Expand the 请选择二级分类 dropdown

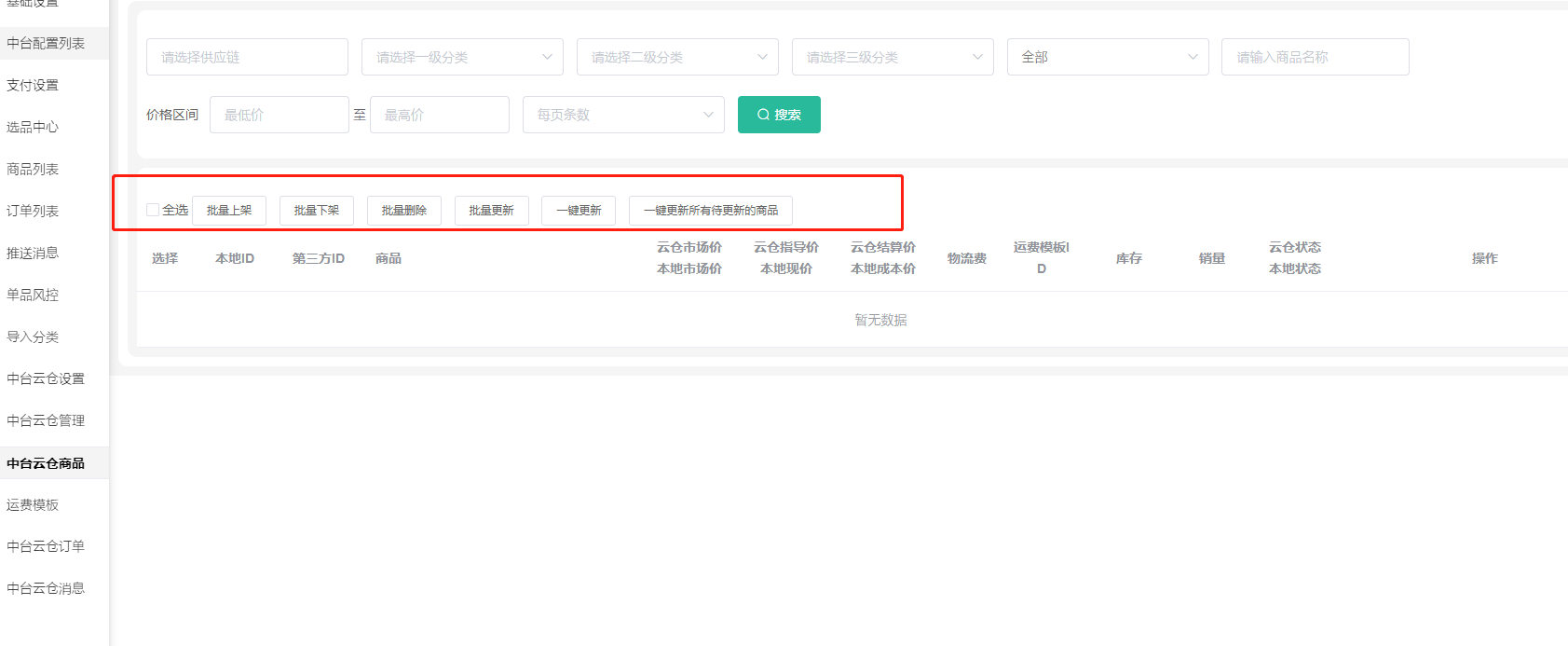tap(677, 57)
